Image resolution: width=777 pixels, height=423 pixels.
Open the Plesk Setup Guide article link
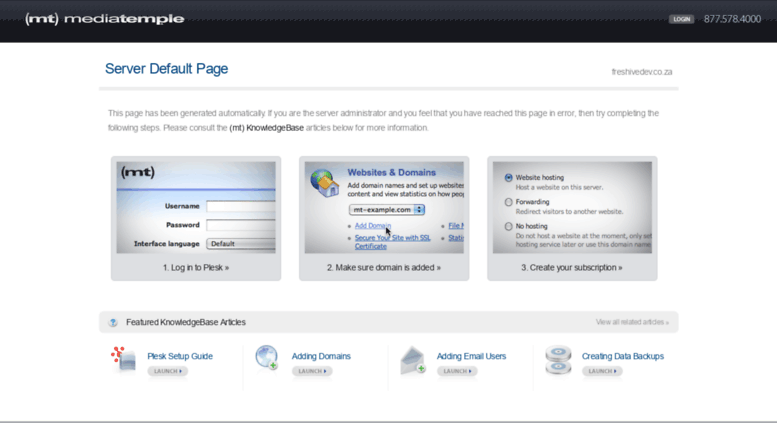tap(180, 356)
